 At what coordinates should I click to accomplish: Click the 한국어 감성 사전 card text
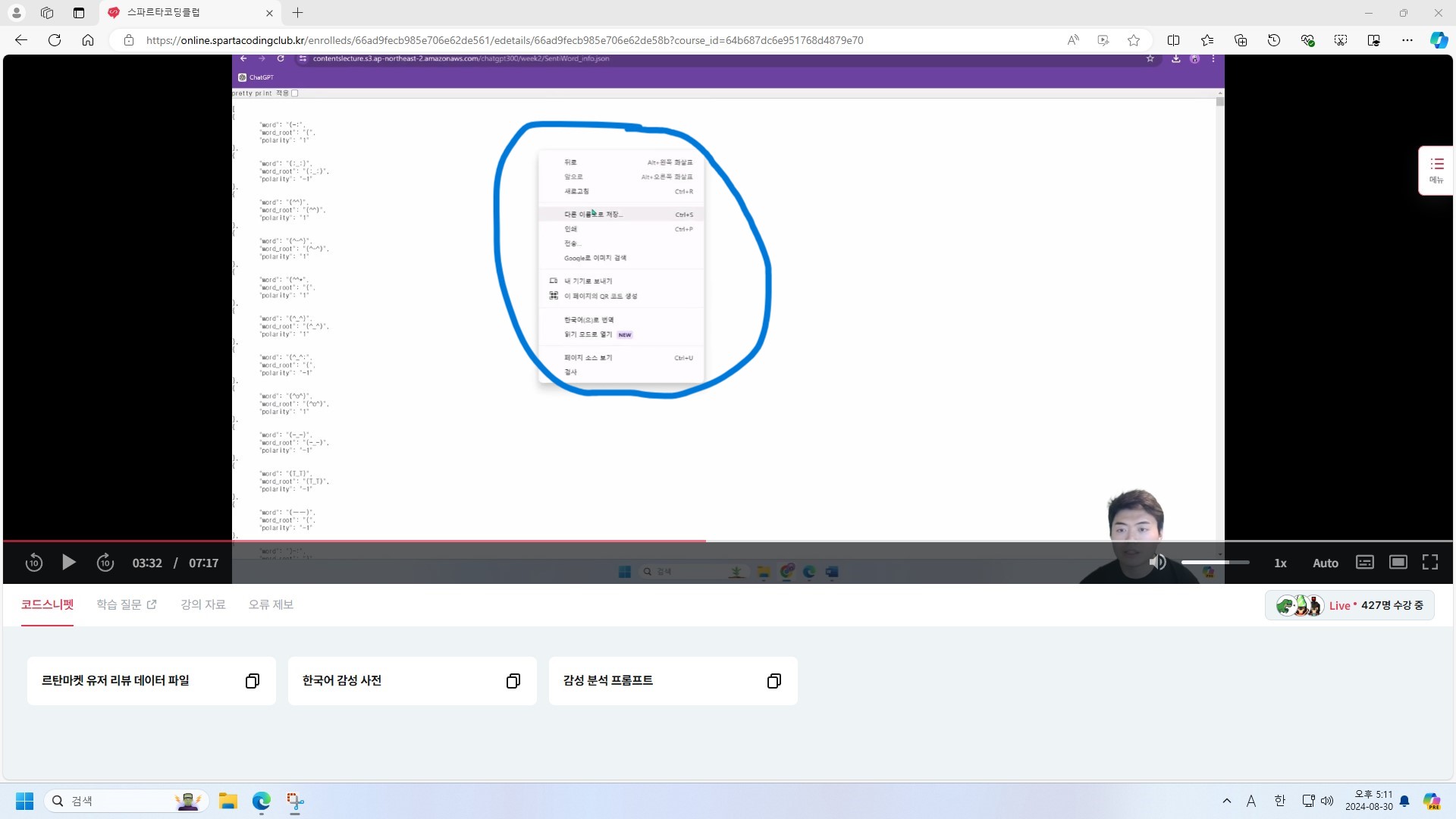(x=342, y=681)
